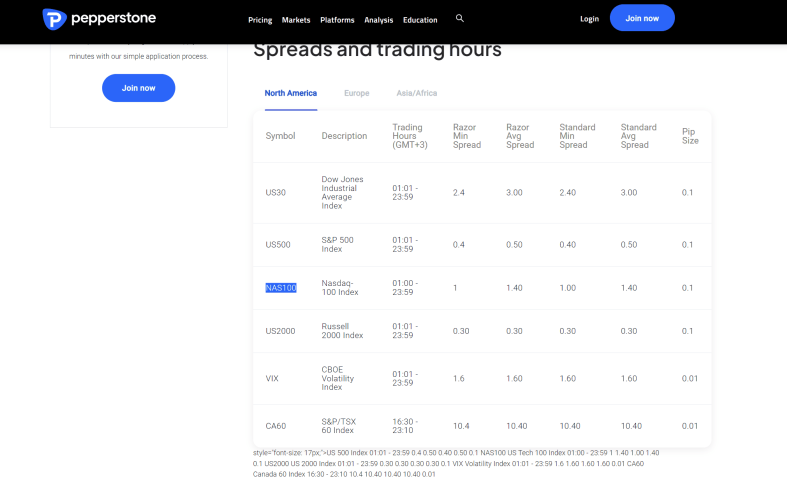Open the Education menu
The width and height of the screenshot is (787, 498).
pos(420,20)
